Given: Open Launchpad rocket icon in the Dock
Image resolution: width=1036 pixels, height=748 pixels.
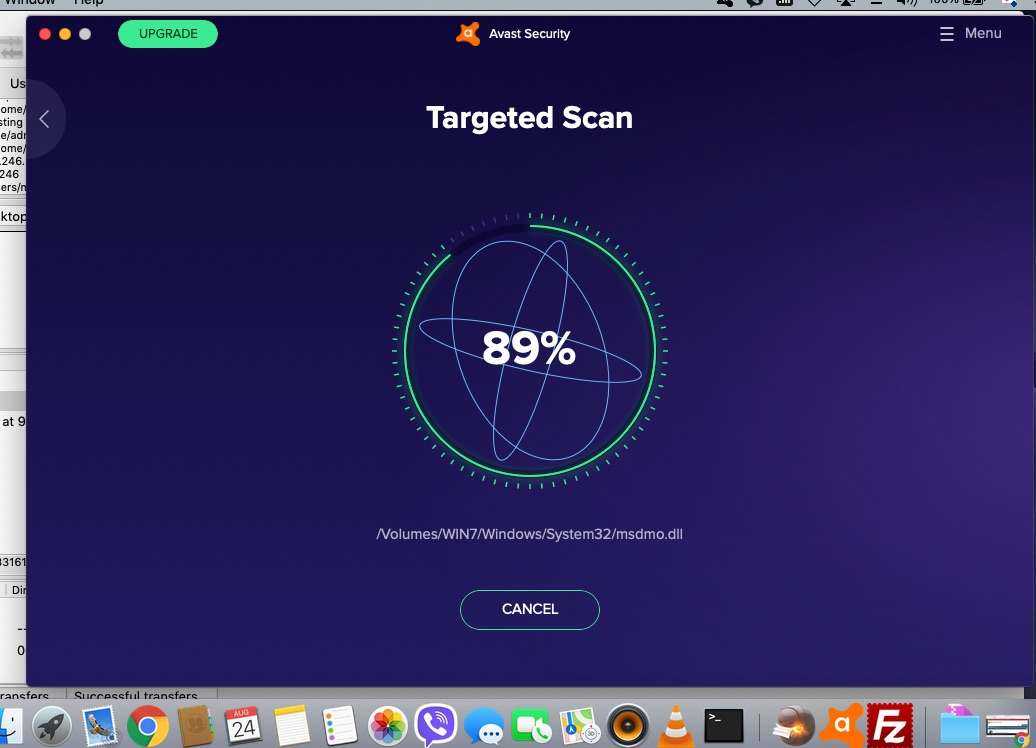Looking at the screenshot, I should click(x=52, y=726).
